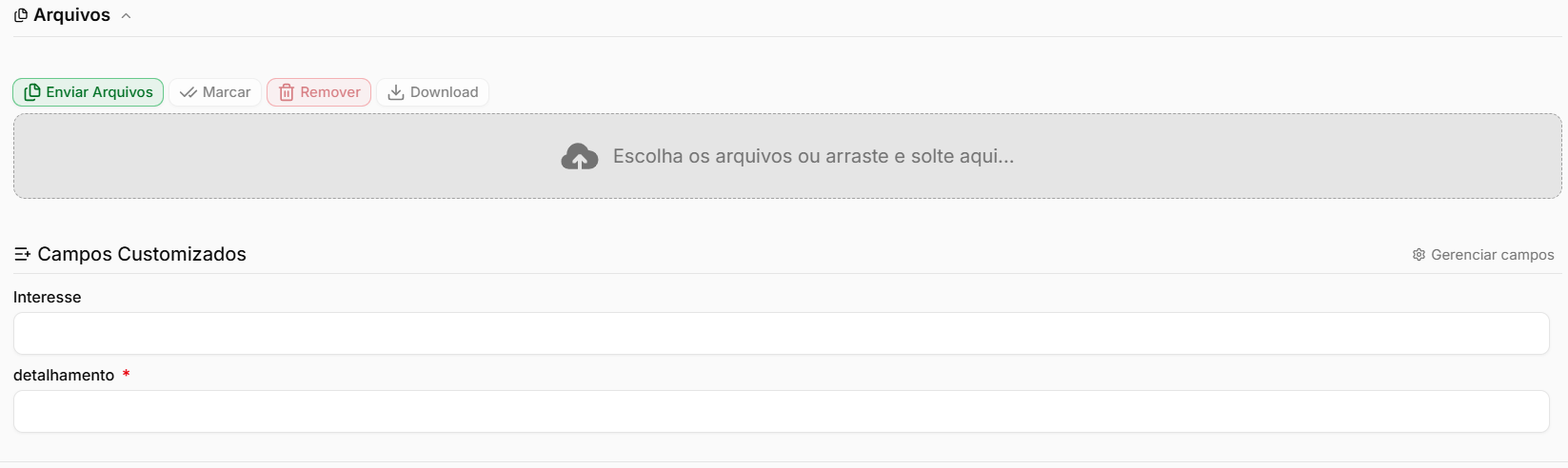Click the Campos Customizados list icon

[x=23, y=255]
